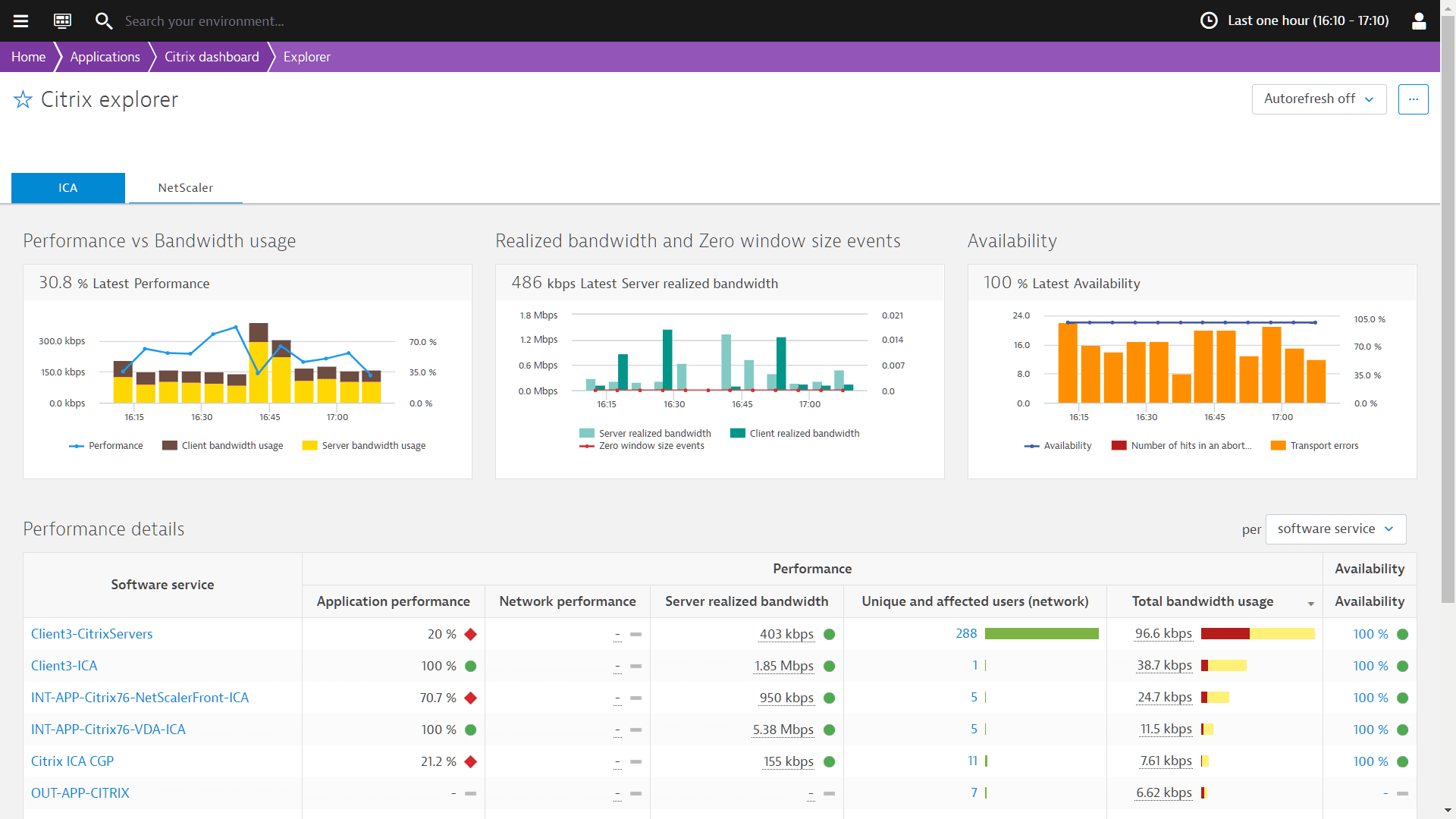Toggle Performance series in chart legend
This screenshot has height=819, width=1456.
tap(106, 446)
